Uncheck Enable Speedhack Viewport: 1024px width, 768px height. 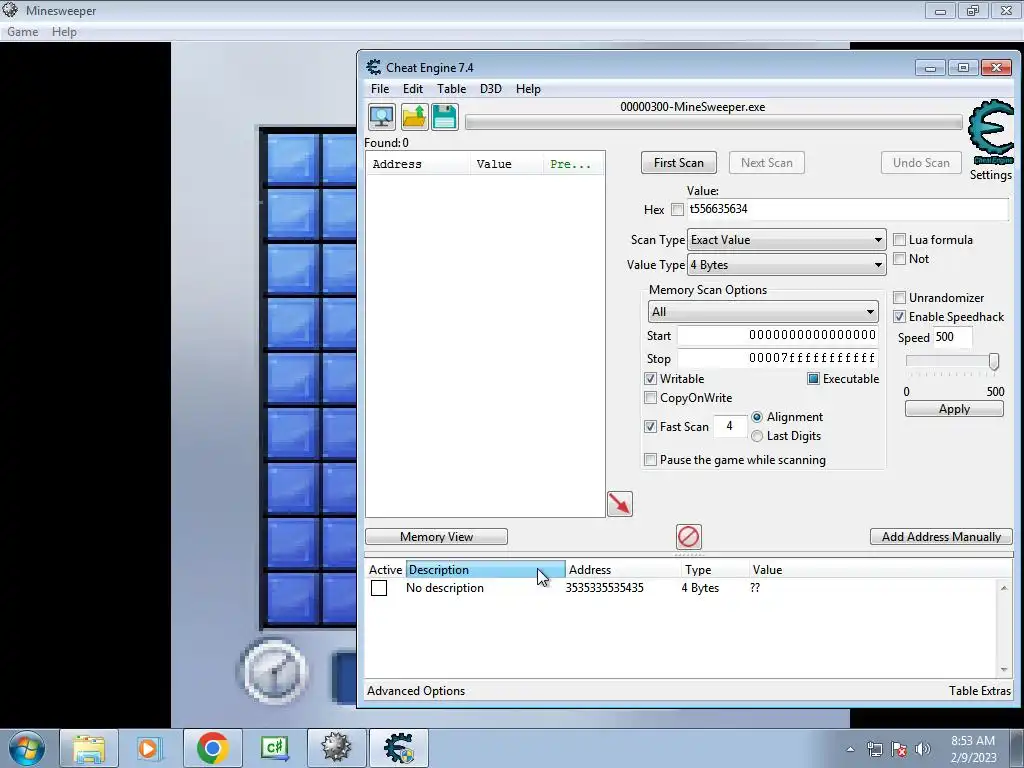[x=899, y=317]
